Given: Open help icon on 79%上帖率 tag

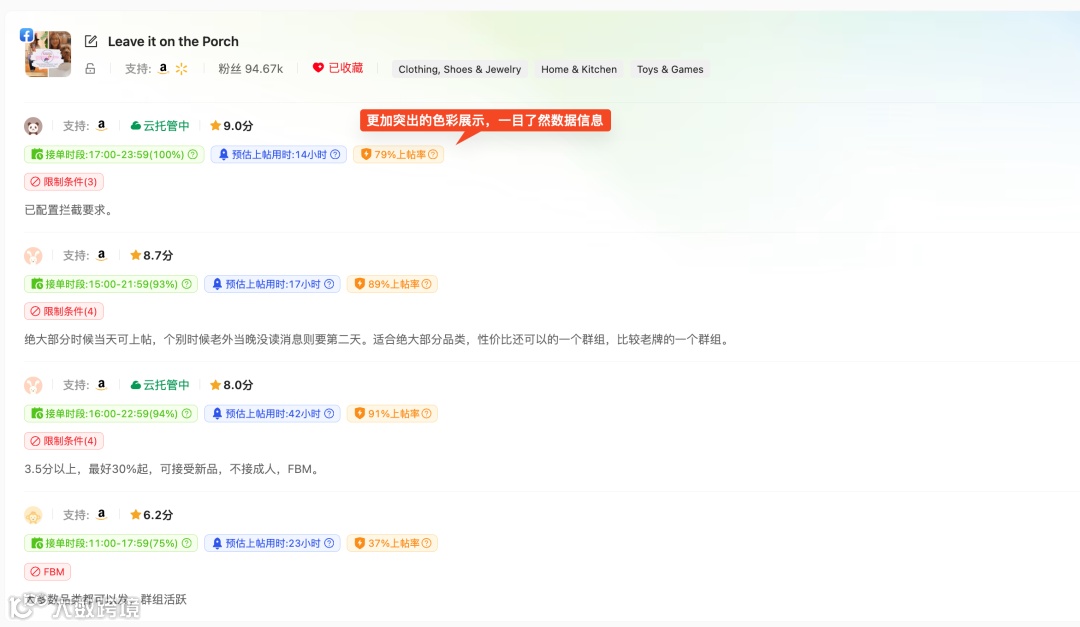Looking at the screenshot, I should (x=433, y=154).
